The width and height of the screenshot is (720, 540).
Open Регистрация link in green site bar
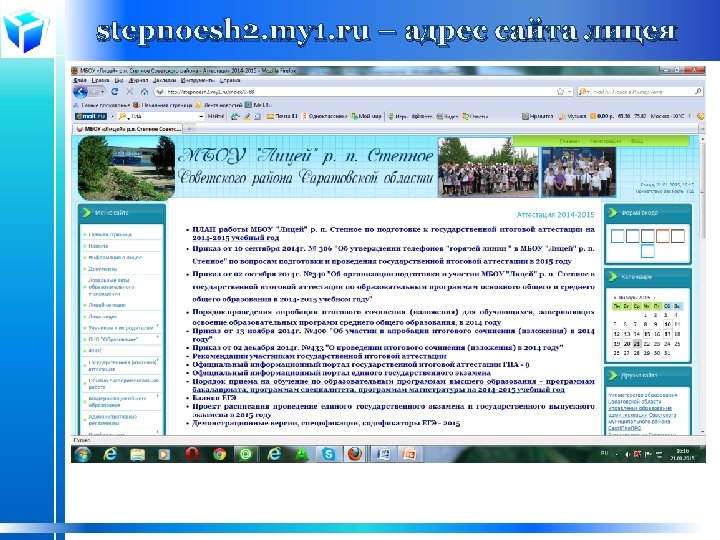click(x=605, y=141)
